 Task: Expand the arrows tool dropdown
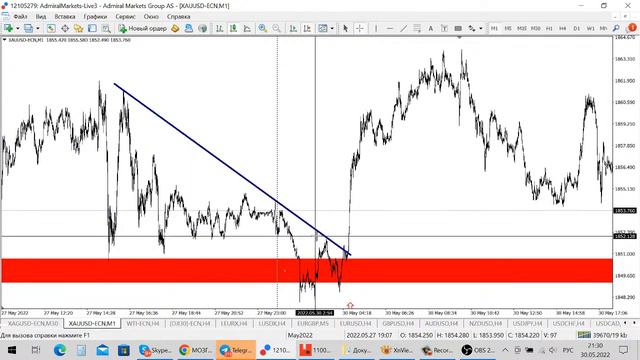pos(481,28)
